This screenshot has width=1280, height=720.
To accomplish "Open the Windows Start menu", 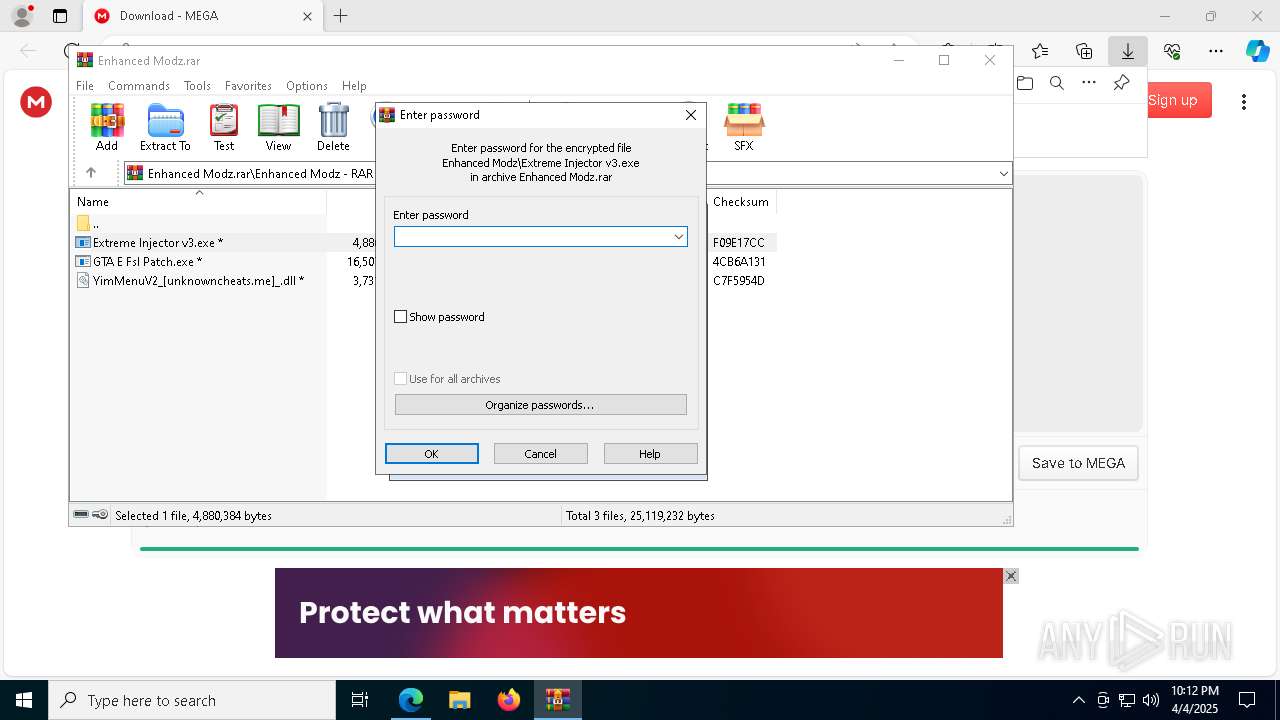I will click(24, 700).
